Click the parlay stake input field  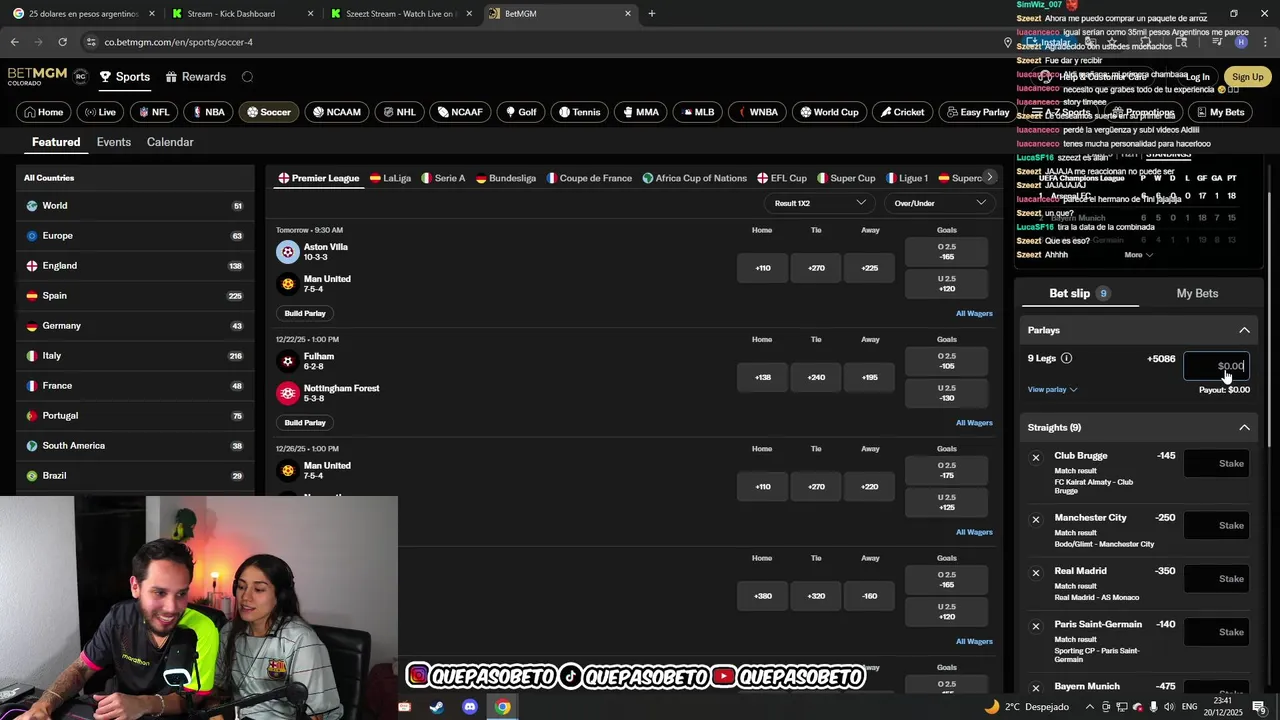1216,366
